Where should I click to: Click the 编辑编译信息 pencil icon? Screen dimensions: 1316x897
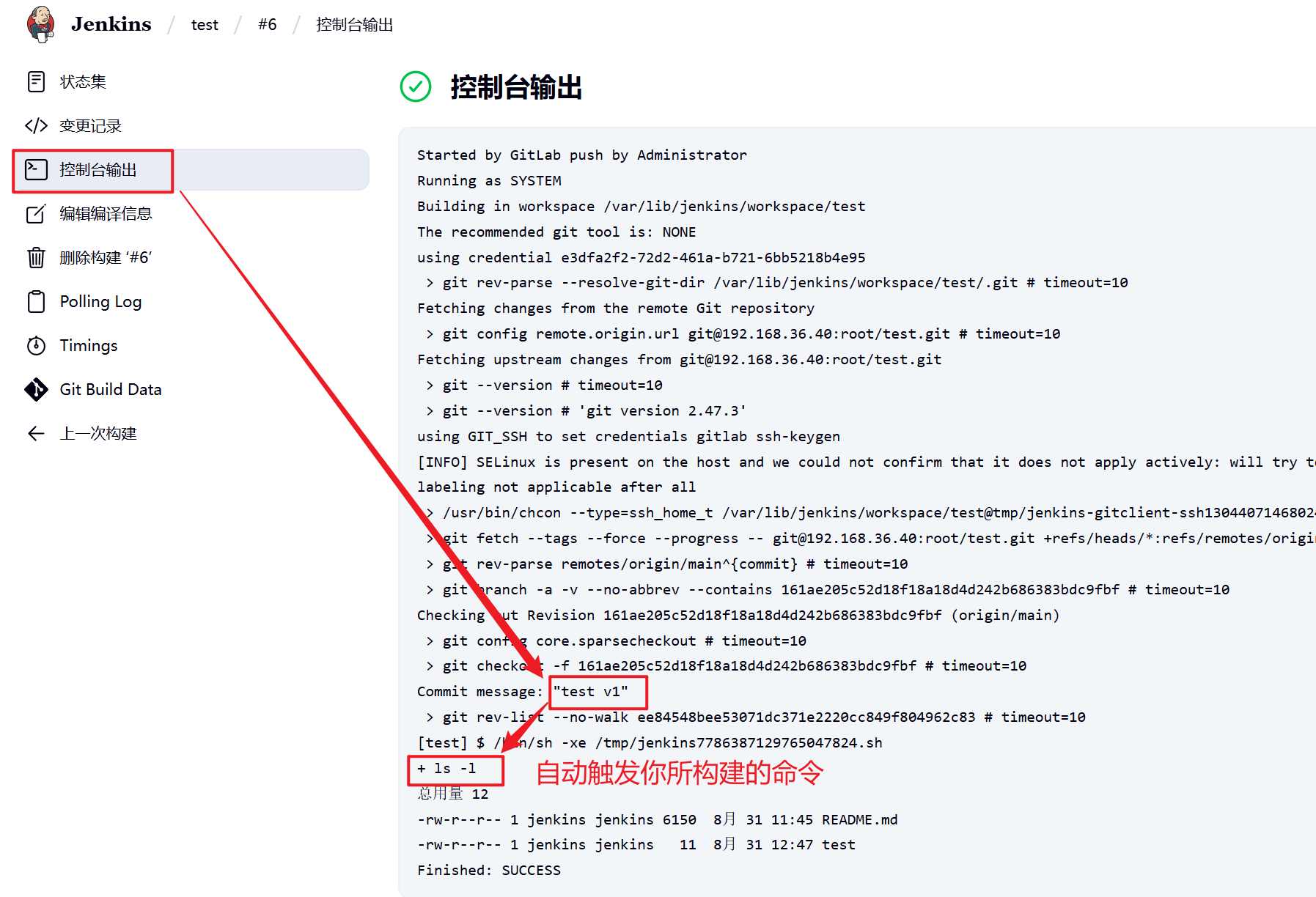coord(36,213)
